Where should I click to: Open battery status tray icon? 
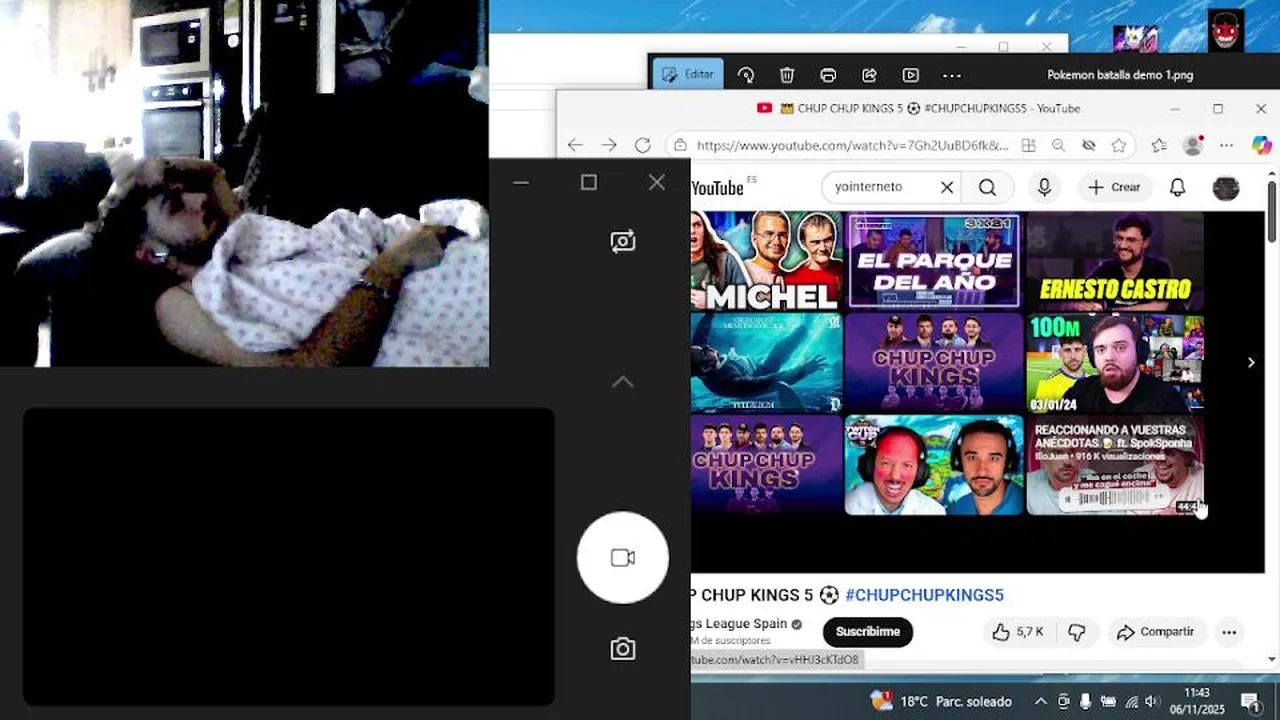point(1108,701)
